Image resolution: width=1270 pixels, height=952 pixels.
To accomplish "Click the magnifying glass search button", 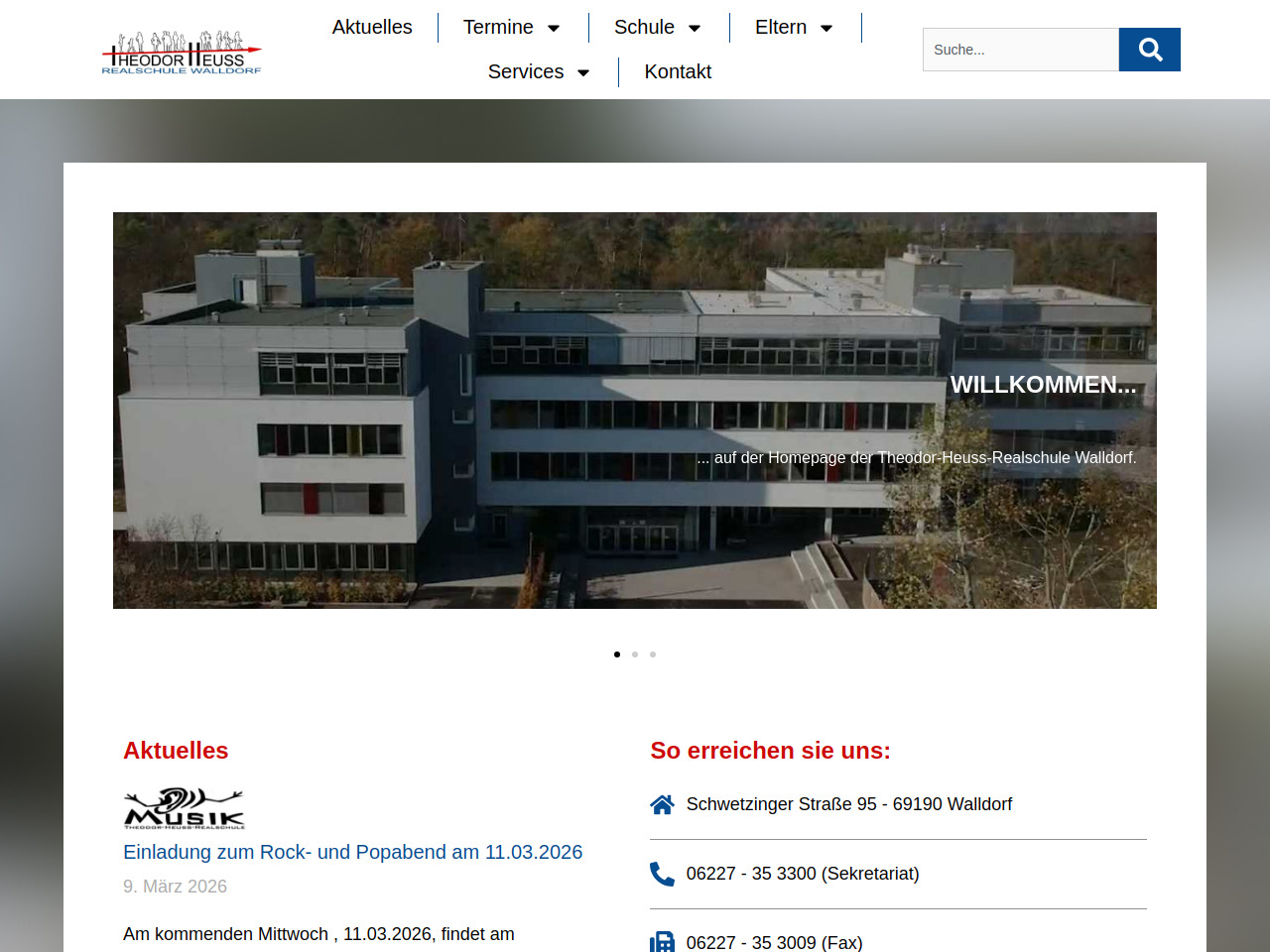I will [x=1149, y=50].
